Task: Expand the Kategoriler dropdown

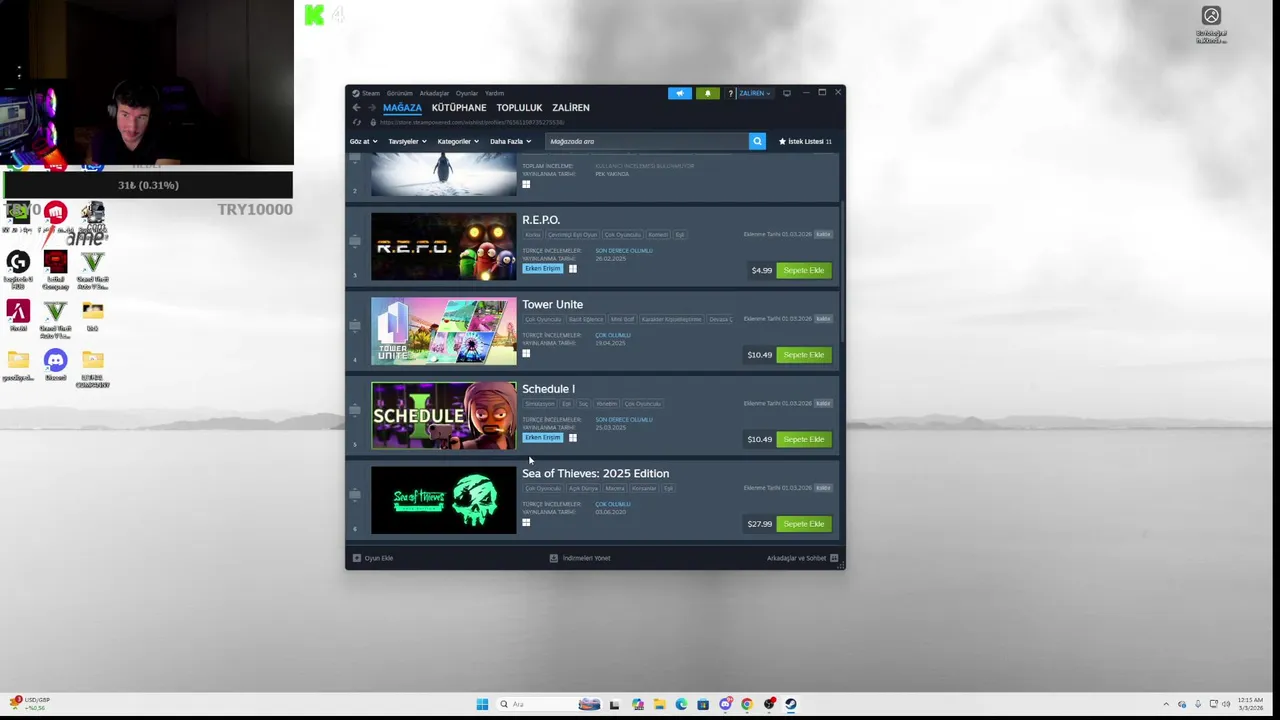Action: 458,141
